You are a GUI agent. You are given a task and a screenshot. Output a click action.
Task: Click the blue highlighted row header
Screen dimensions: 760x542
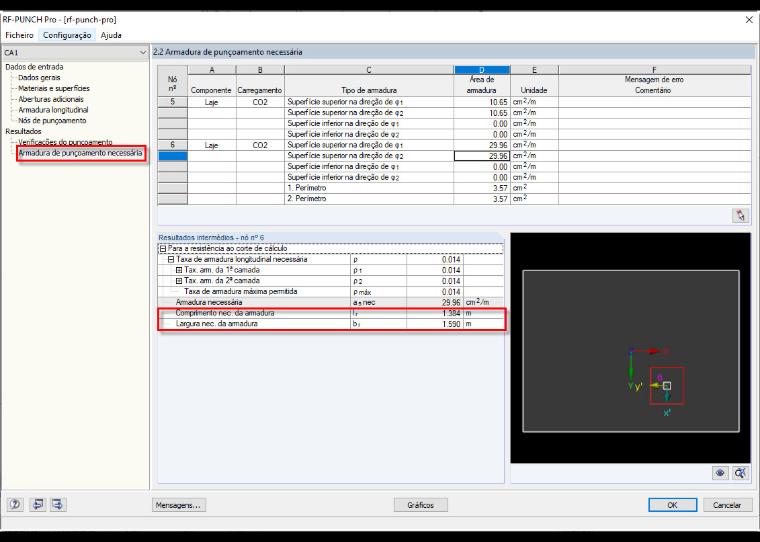tap(173, 156)
